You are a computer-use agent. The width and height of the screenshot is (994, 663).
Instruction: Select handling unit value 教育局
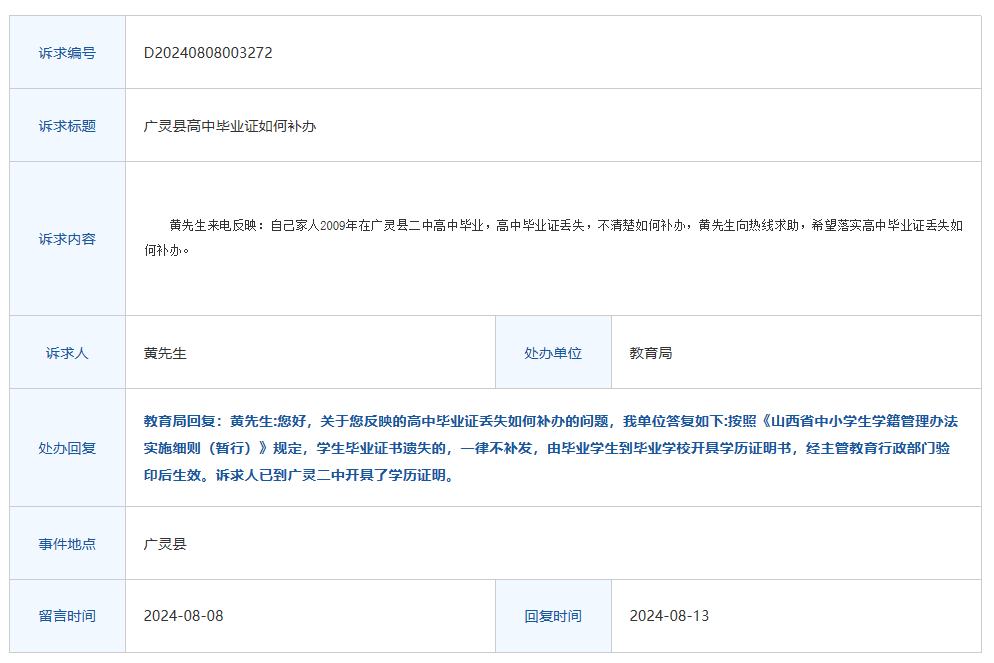(650, 353)
